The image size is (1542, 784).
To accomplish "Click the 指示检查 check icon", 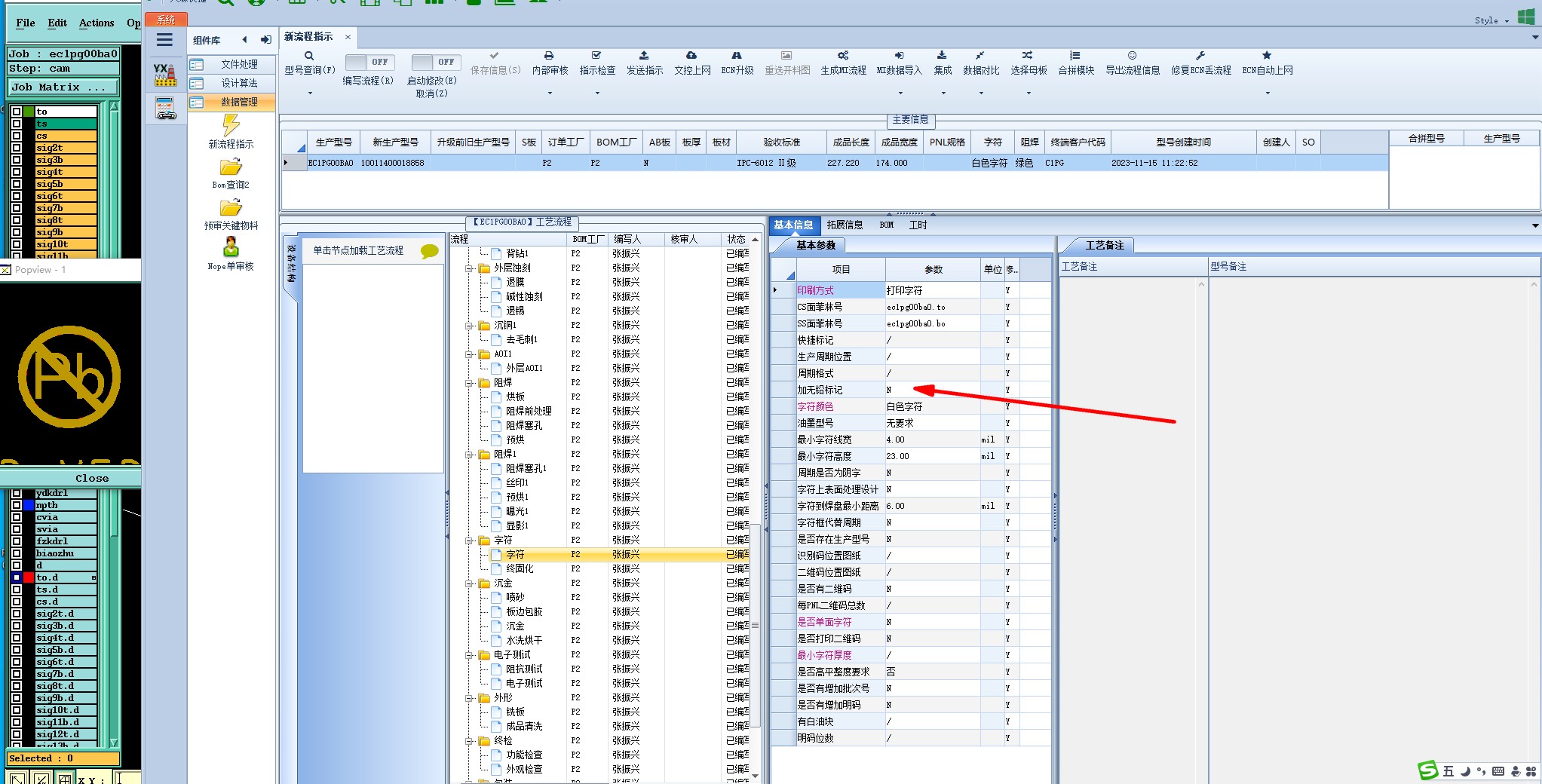I will click(596, 56).
